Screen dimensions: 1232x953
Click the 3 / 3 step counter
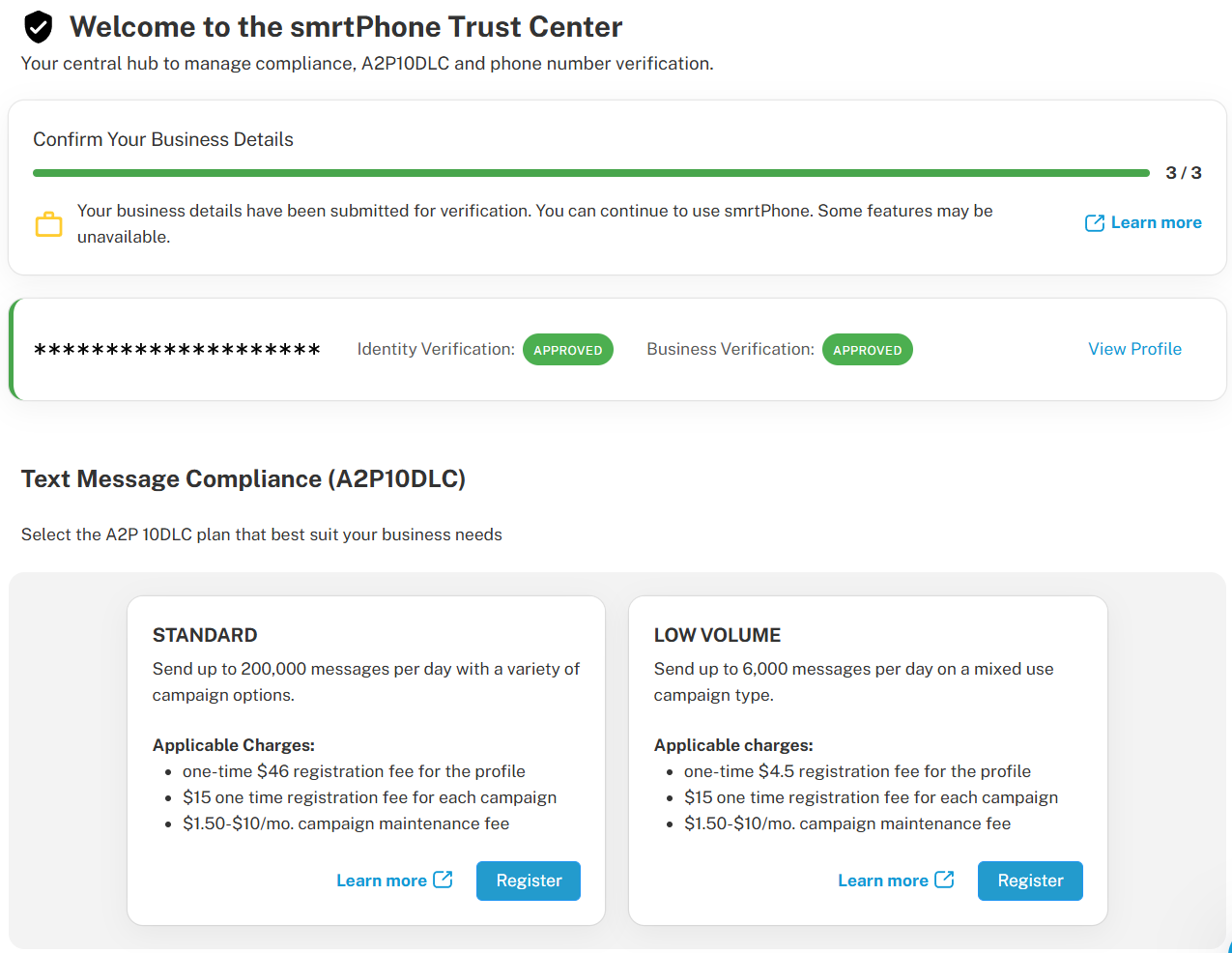point(1183,173)
